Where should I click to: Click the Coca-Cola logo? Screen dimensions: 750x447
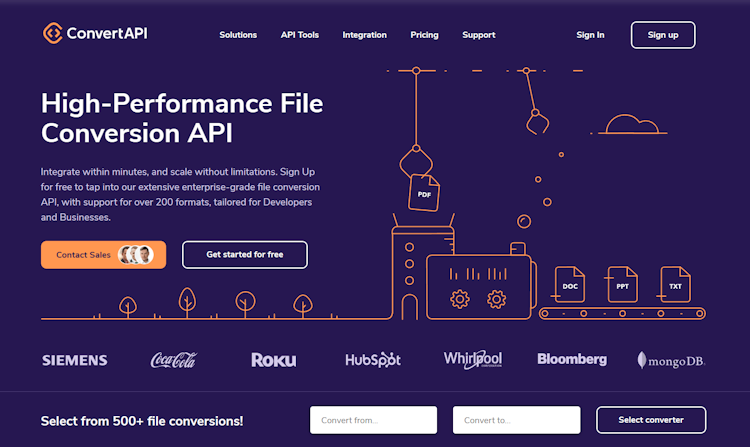coord(174,360)
